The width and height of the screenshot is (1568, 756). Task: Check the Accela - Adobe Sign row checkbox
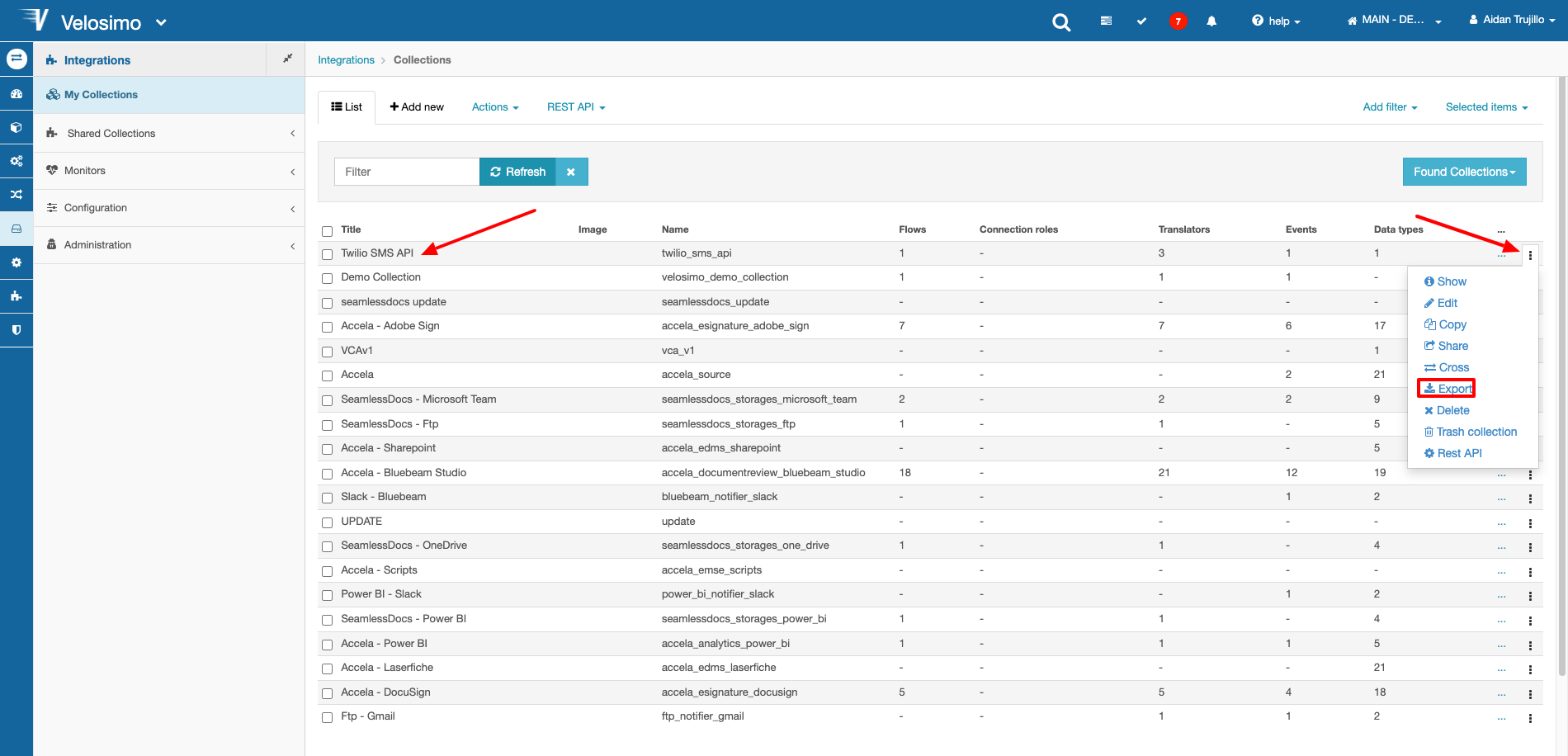(x=328, y=327)
